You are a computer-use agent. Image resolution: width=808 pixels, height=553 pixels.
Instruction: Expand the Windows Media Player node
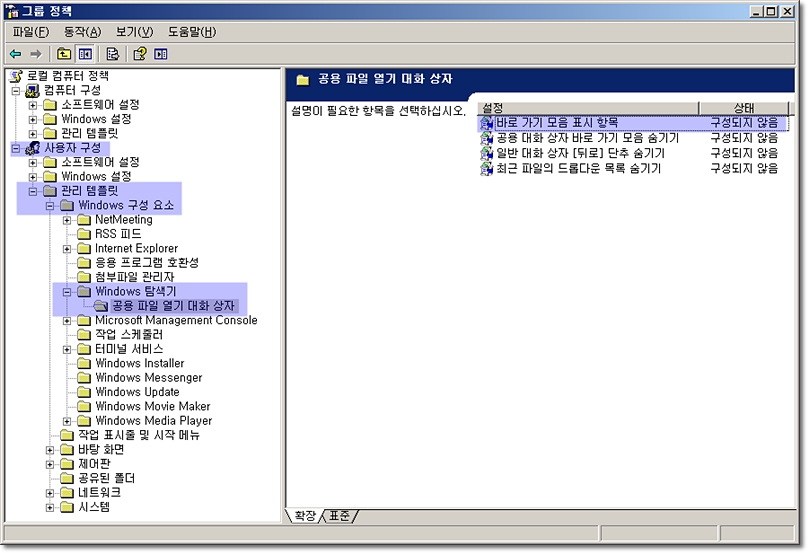click(x=67, y=422)
